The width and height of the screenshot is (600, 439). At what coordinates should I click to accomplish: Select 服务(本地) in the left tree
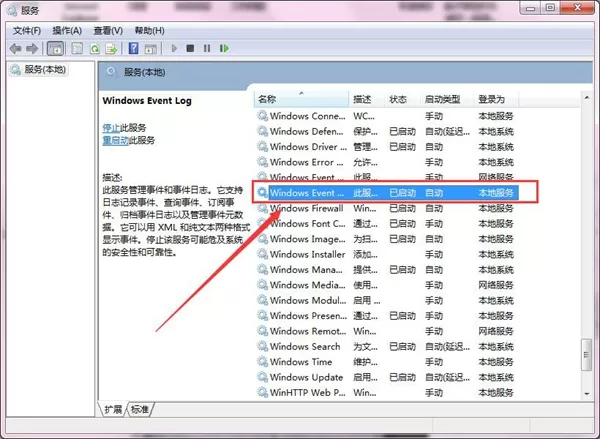tap(38, 70)
